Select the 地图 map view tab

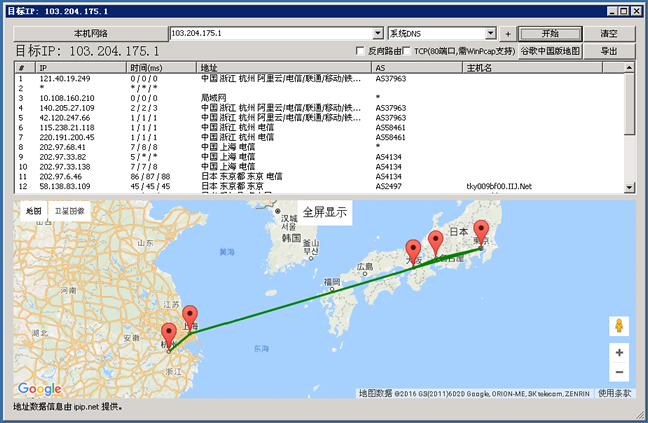(x=34, y=212)
